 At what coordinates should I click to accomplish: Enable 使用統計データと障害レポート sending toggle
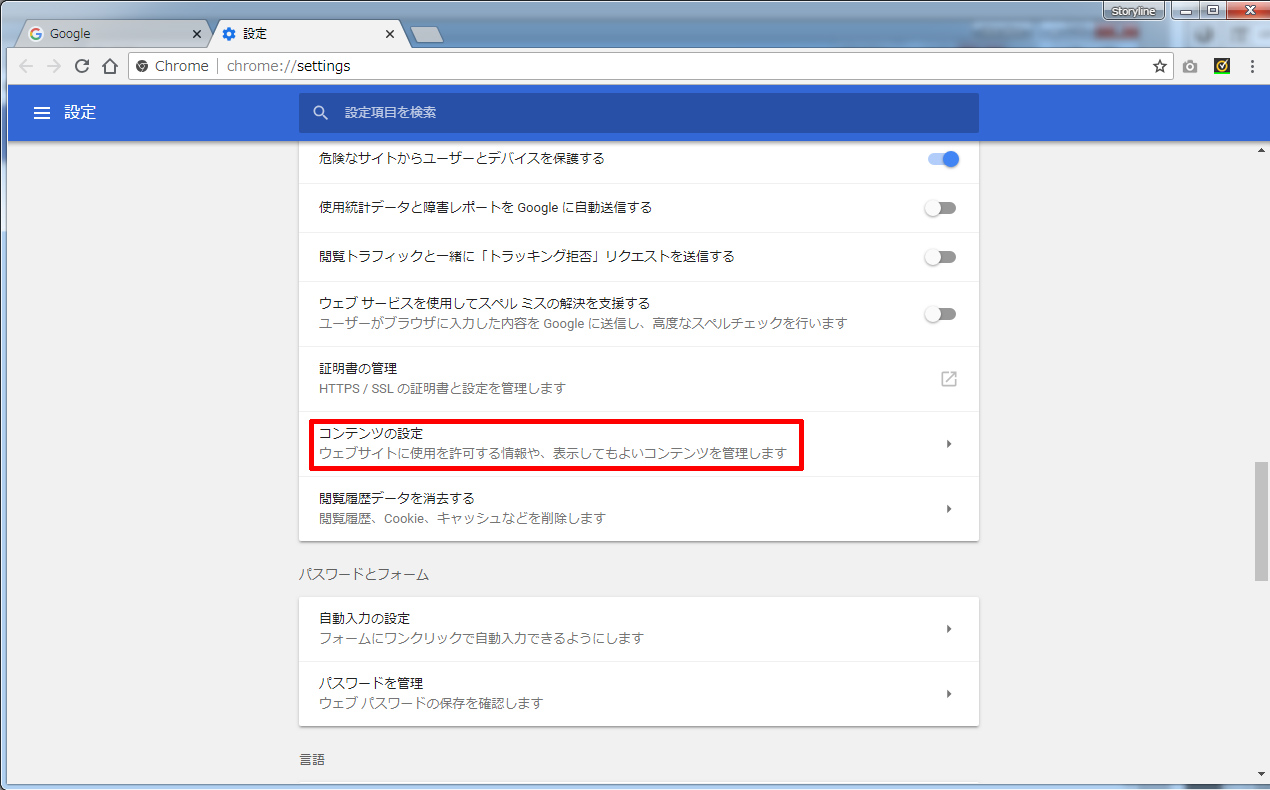[940, 208]
